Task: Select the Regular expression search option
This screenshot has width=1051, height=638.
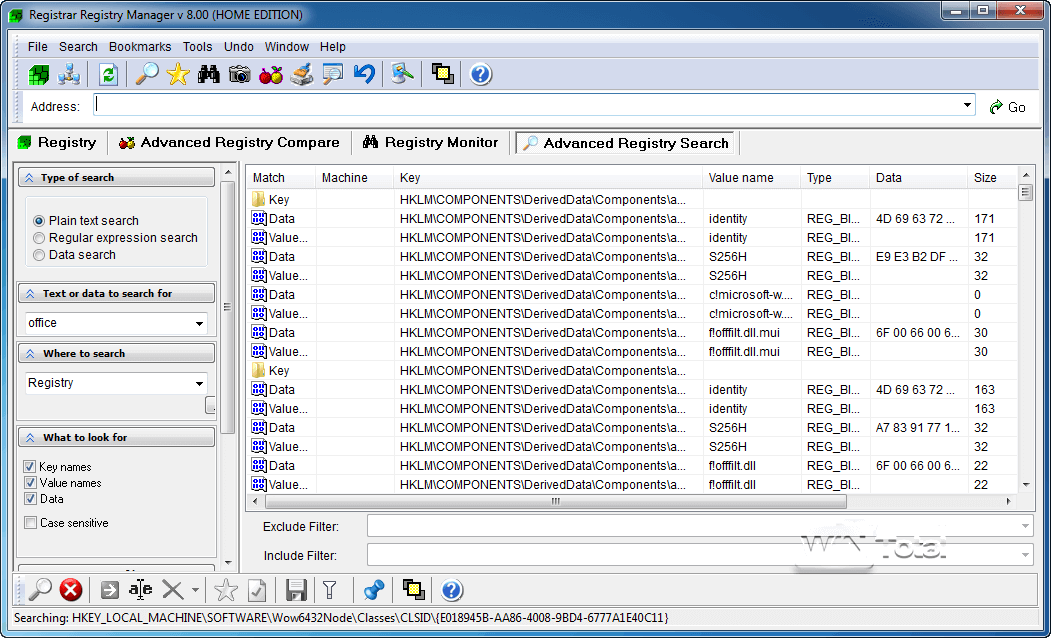Action: click(40, 238)
